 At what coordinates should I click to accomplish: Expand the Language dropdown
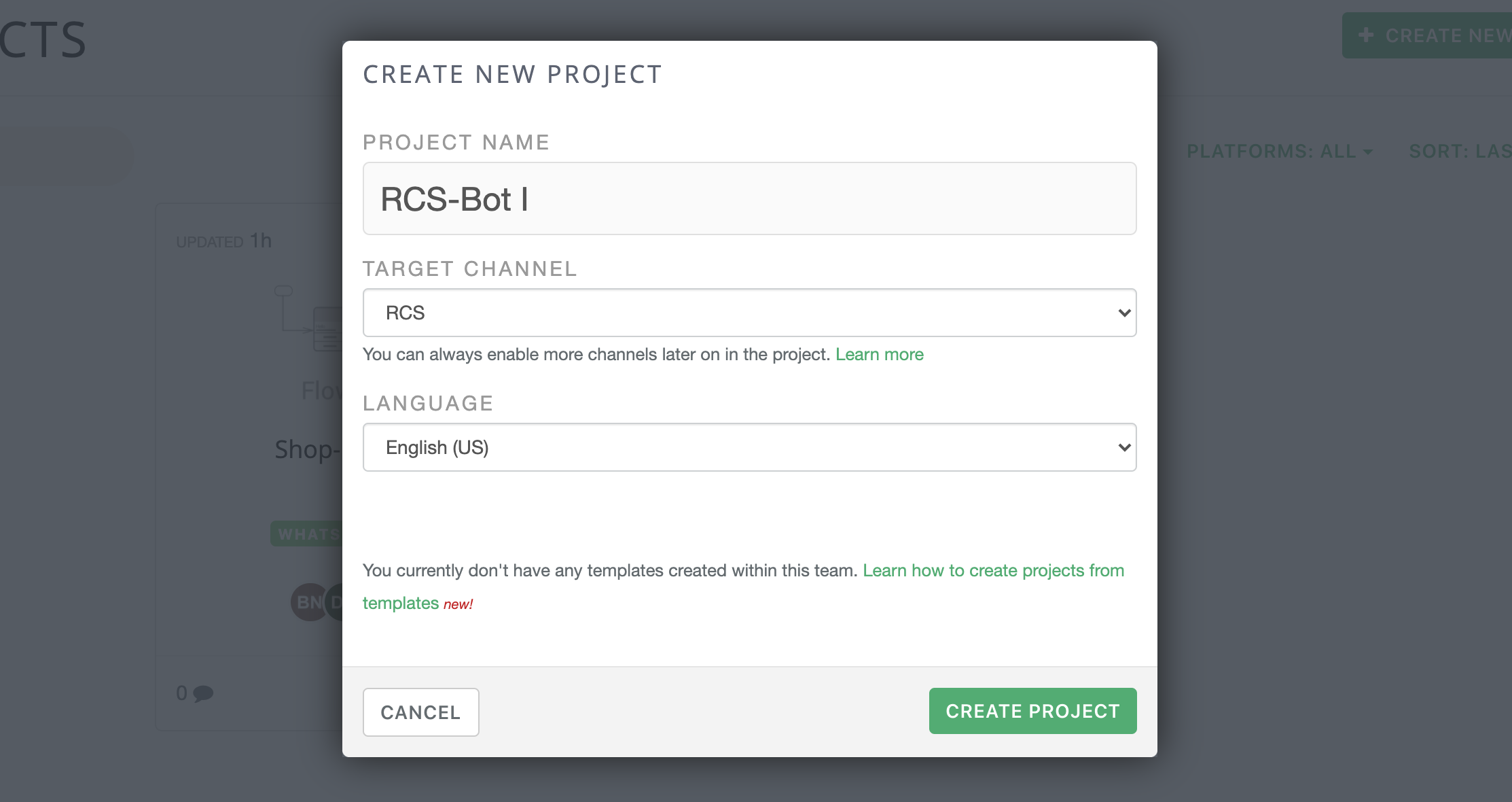[749, 447]
